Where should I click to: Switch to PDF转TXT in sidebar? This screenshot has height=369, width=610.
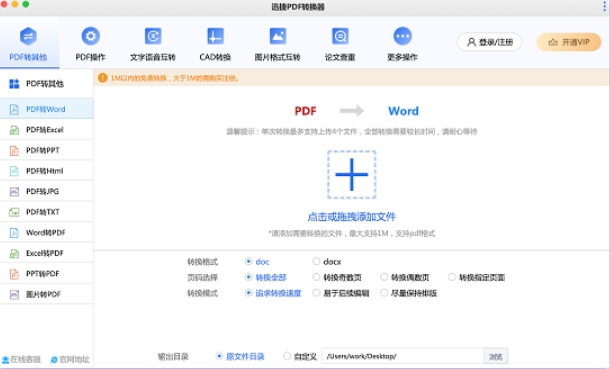(x=46, y=212)
